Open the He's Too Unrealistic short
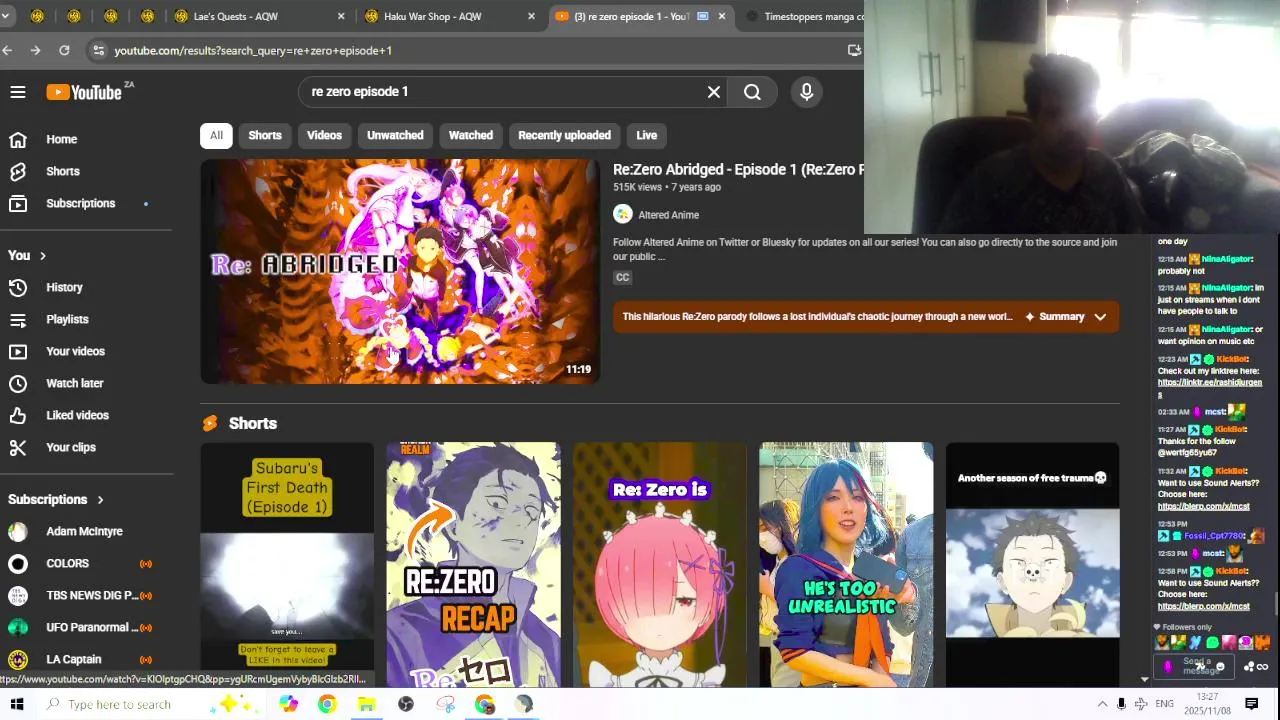The width and height of the screenshot is (1280, 720). tap(846, 565)
